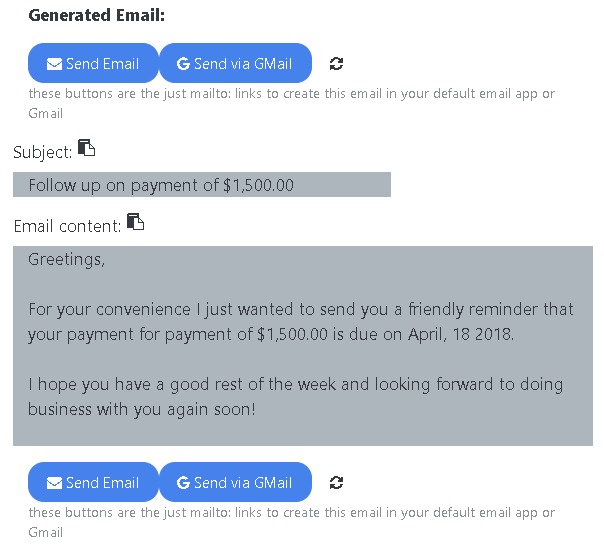Regenerate email using the top refresh icon
The image size is (604, 558).
(x=336, y=64)
